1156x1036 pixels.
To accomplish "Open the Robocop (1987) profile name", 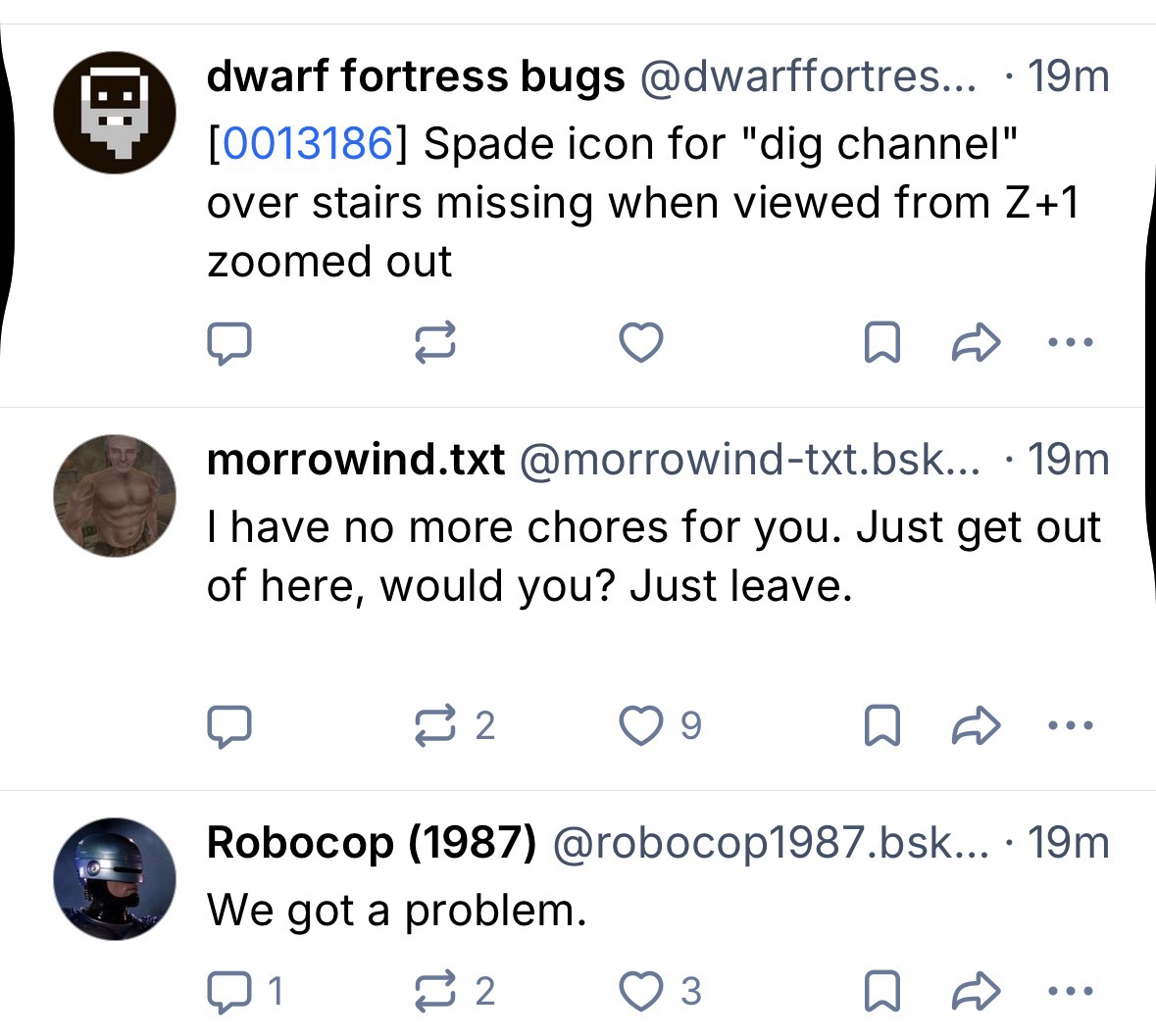I will click(371, 842).
